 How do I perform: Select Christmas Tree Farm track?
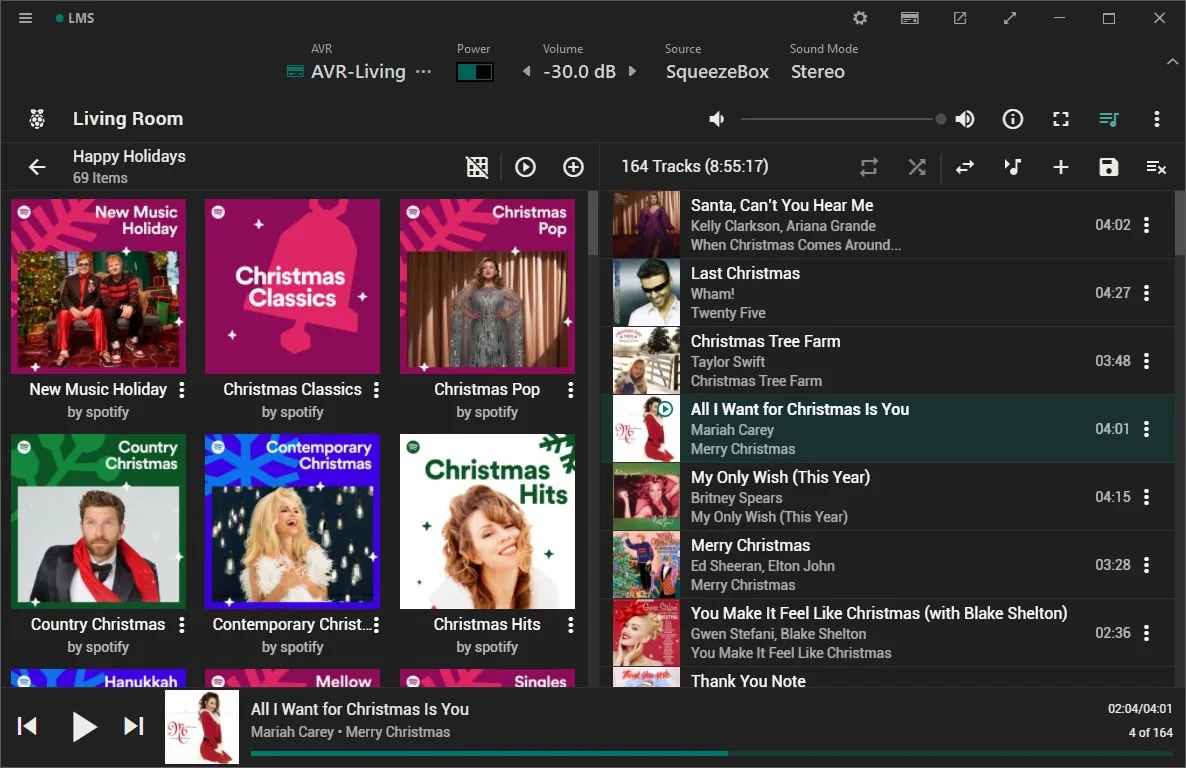[x=889, y=361]
